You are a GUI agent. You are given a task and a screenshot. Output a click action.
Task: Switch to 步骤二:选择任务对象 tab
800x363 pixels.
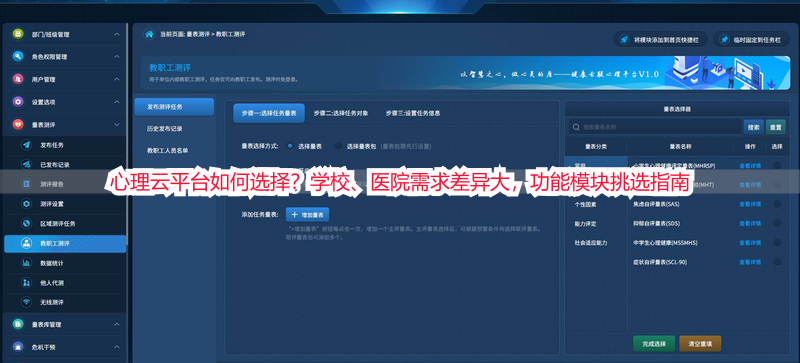(x=341, y=113)
